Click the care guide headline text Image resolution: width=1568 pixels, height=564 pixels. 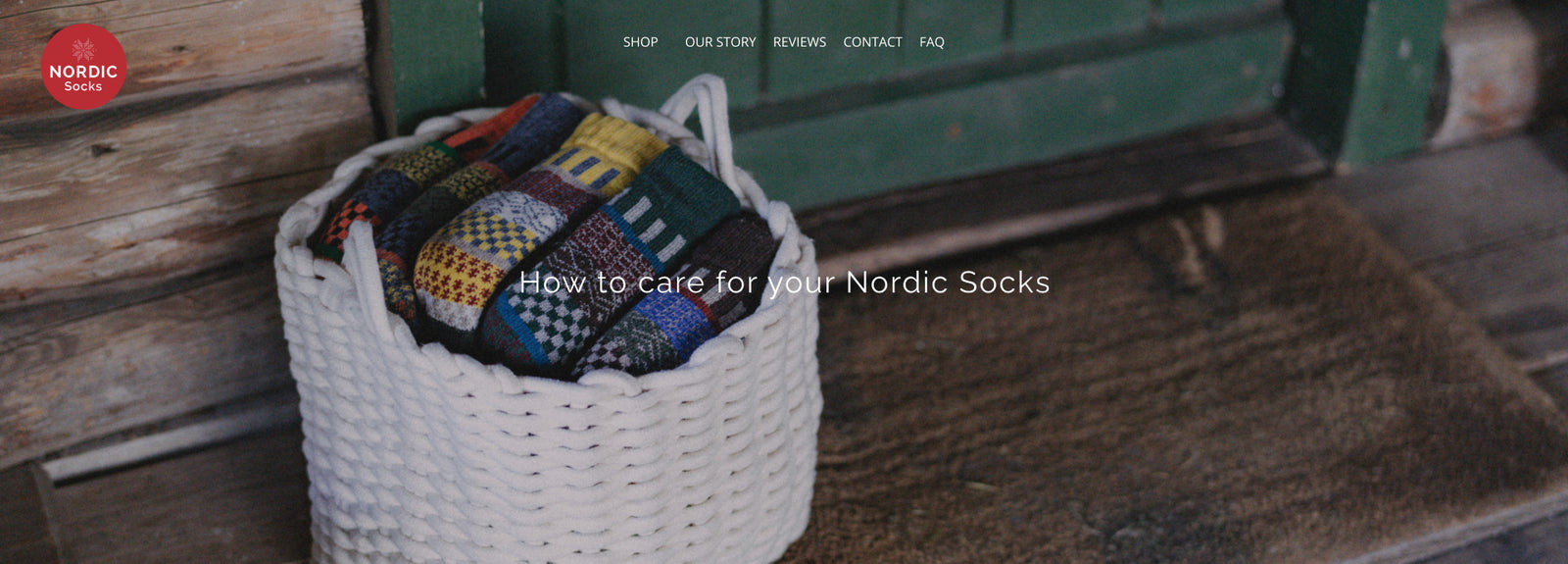(x=784, y=282)
